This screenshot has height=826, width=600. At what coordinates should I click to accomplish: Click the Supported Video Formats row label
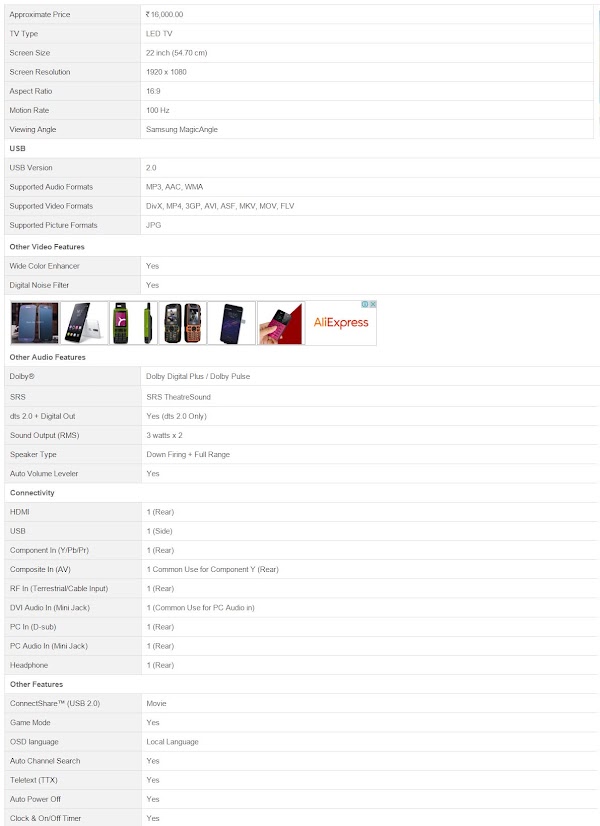(x=51, y=206)
